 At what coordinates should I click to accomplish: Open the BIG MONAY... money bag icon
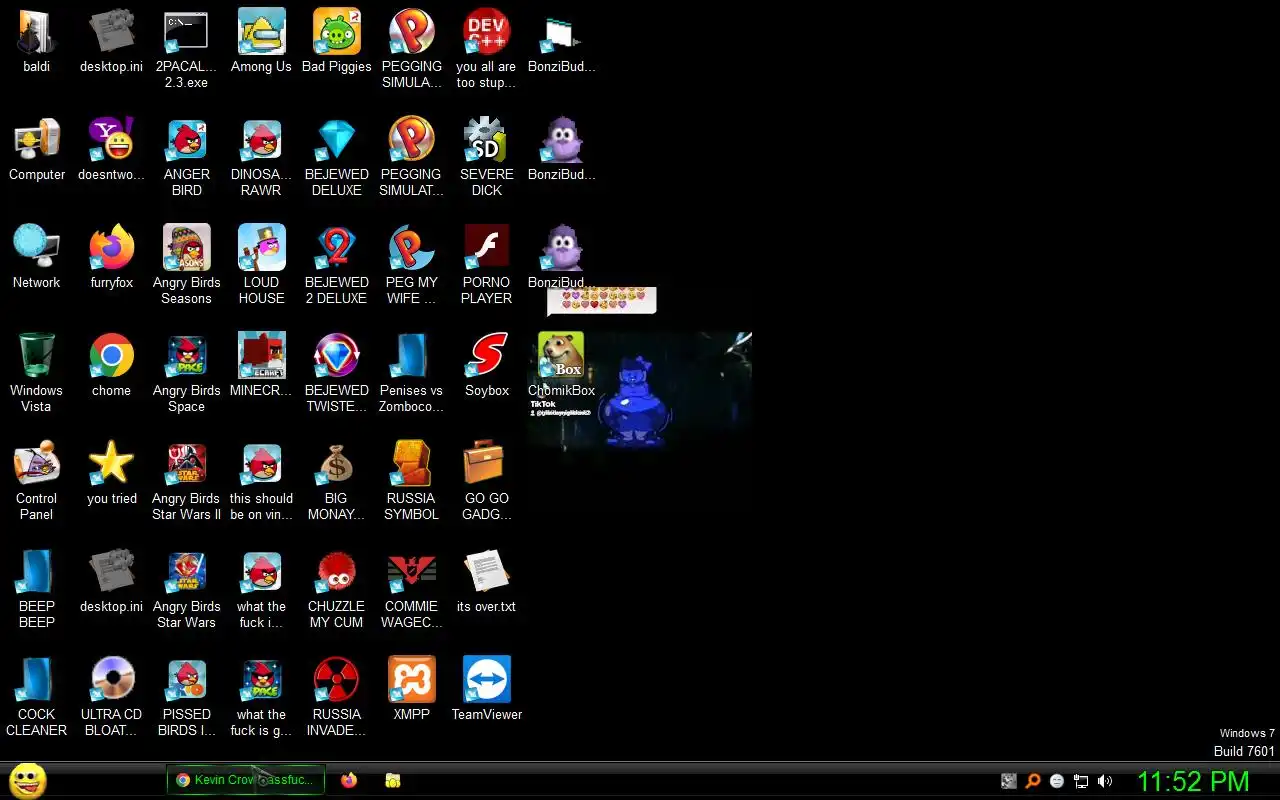pyautogui.click(x=336, y=464)
